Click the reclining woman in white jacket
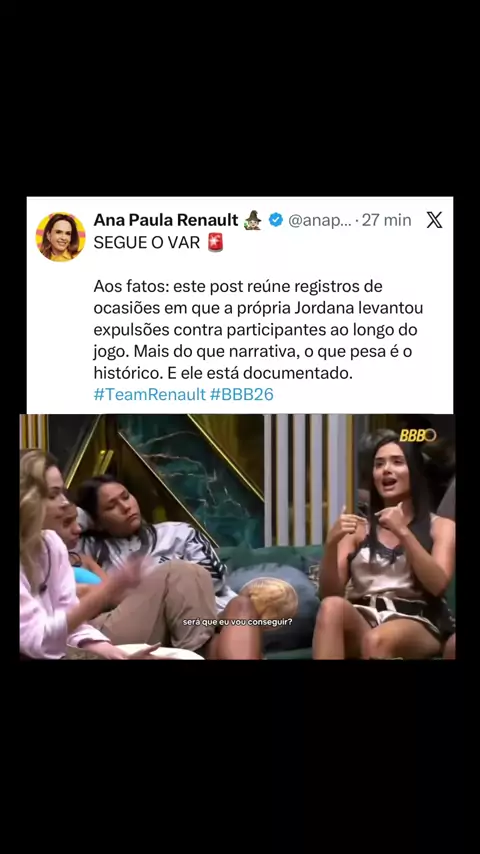This screenshot has width=480, height=854. click(158, 556)
